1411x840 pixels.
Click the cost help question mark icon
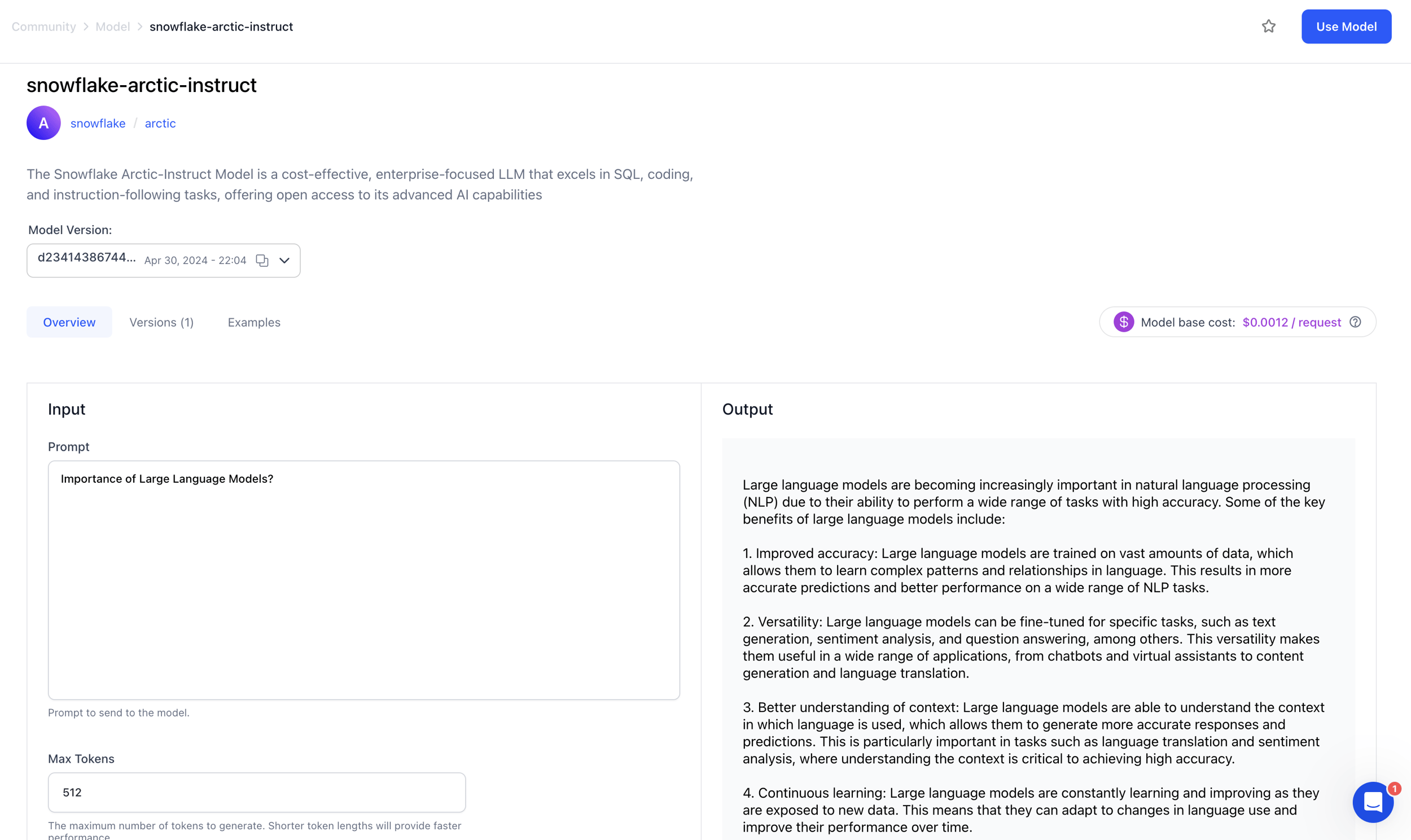point(1355,322)
